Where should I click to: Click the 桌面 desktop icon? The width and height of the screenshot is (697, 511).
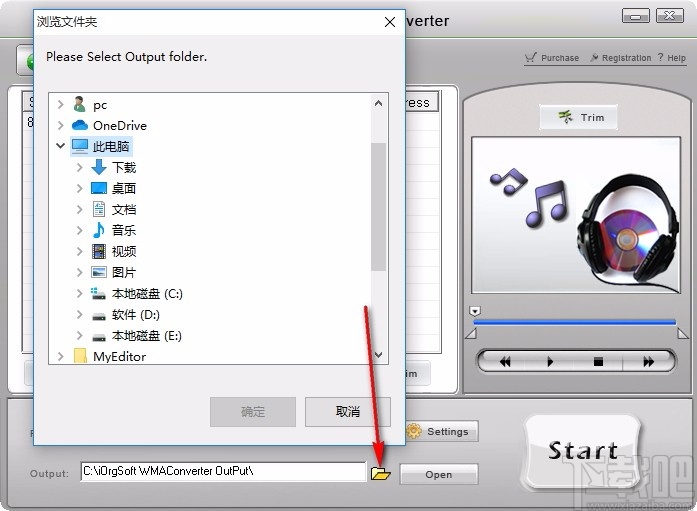point(99,188)
